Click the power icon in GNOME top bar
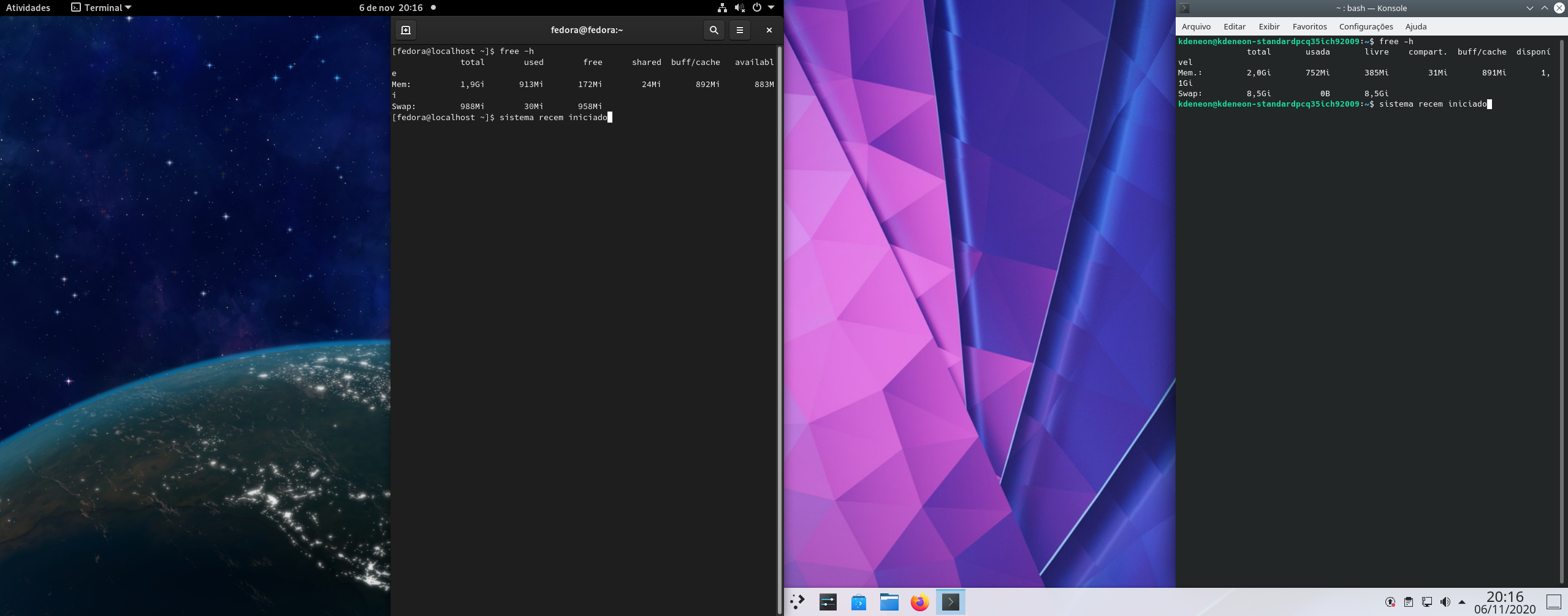 coord(757,8)
